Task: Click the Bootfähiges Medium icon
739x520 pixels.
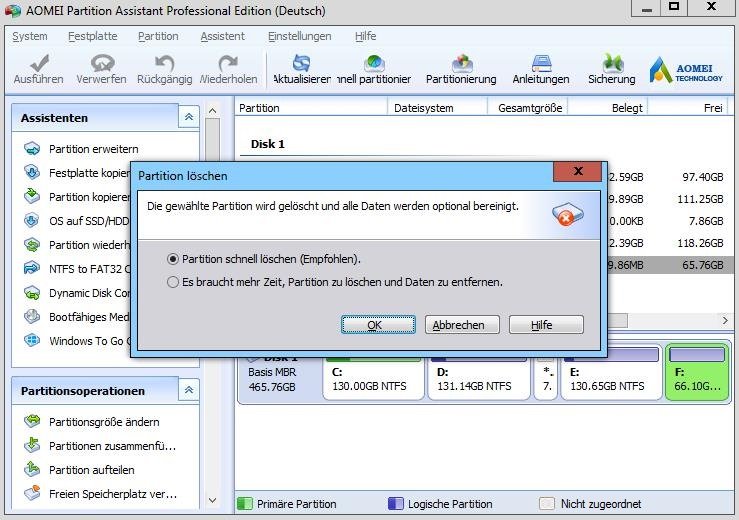Action: pyautogui.click(x=32, y=316)
